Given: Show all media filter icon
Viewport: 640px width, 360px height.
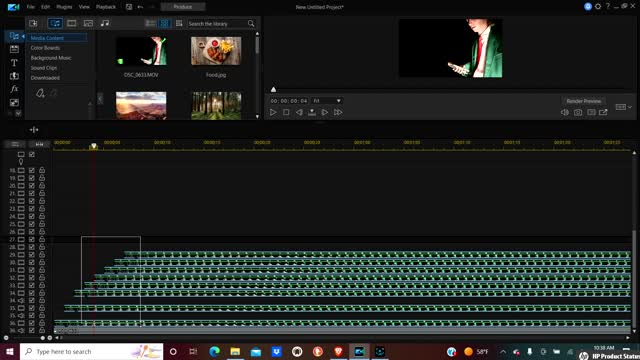Looking at the screenshot, I should coord(55,23).
